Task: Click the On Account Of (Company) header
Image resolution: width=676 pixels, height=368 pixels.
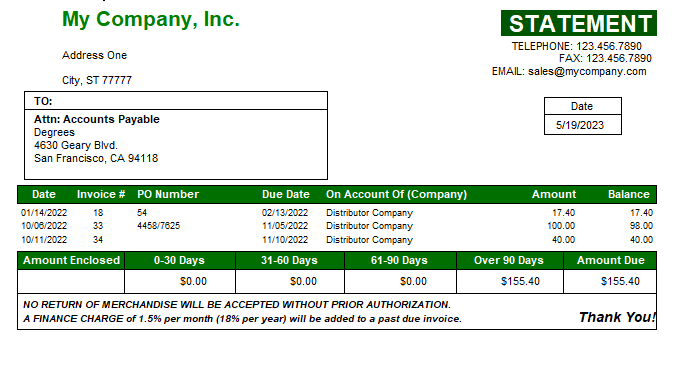Action: coord(396,194)
